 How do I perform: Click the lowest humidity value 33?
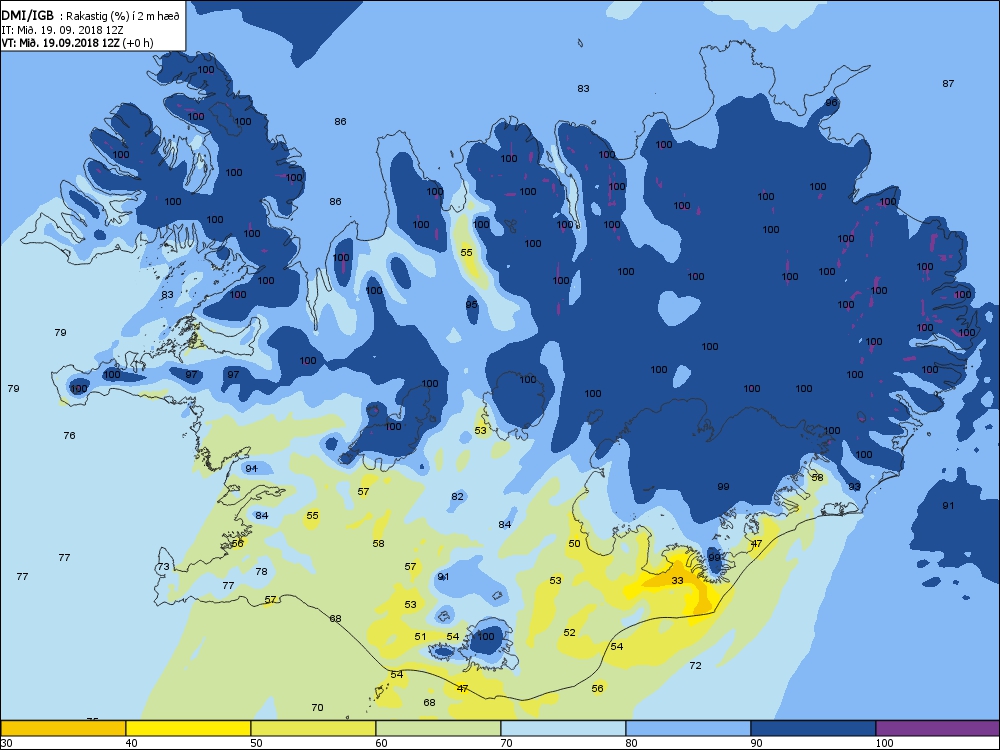point(677,580)
